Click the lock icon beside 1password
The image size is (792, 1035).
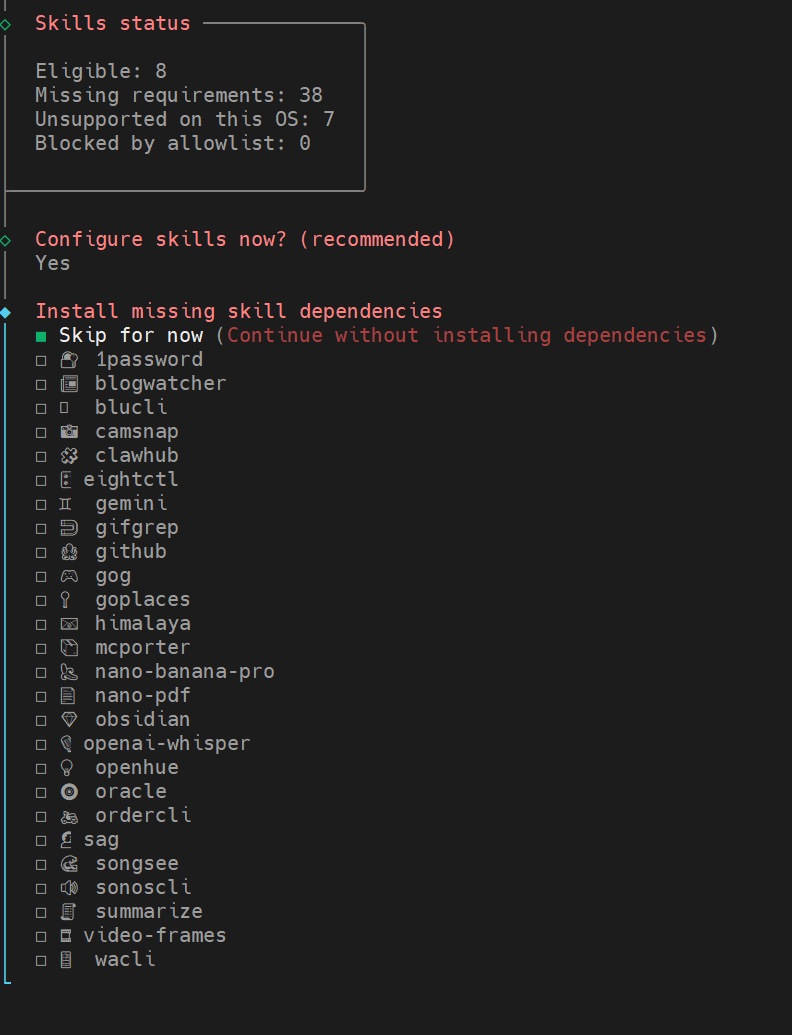tap(68, 360)
